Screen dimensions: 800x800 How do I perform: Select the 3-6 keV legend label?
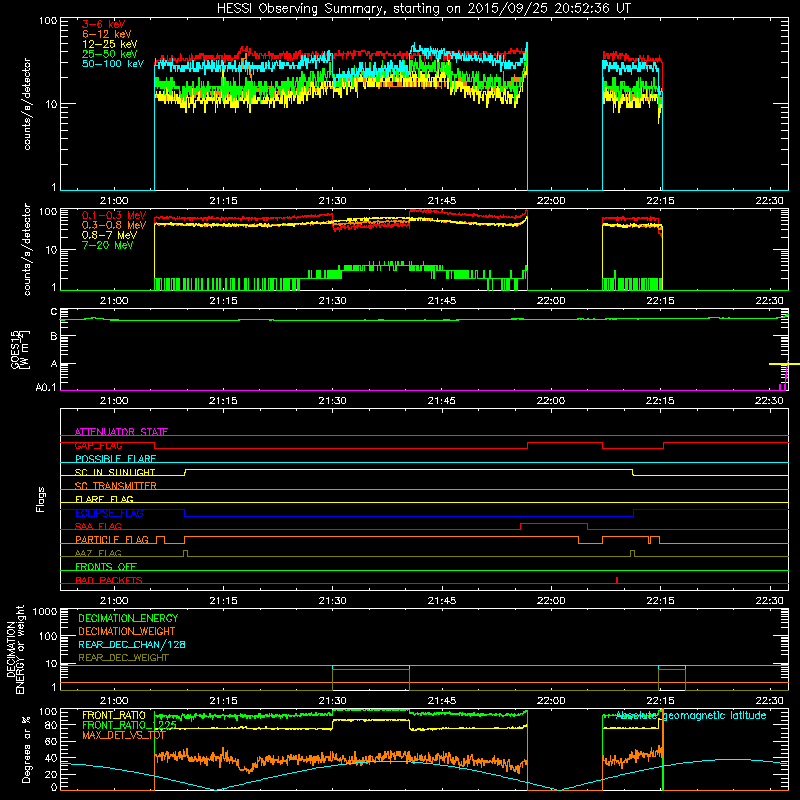(x=103, y=24)
